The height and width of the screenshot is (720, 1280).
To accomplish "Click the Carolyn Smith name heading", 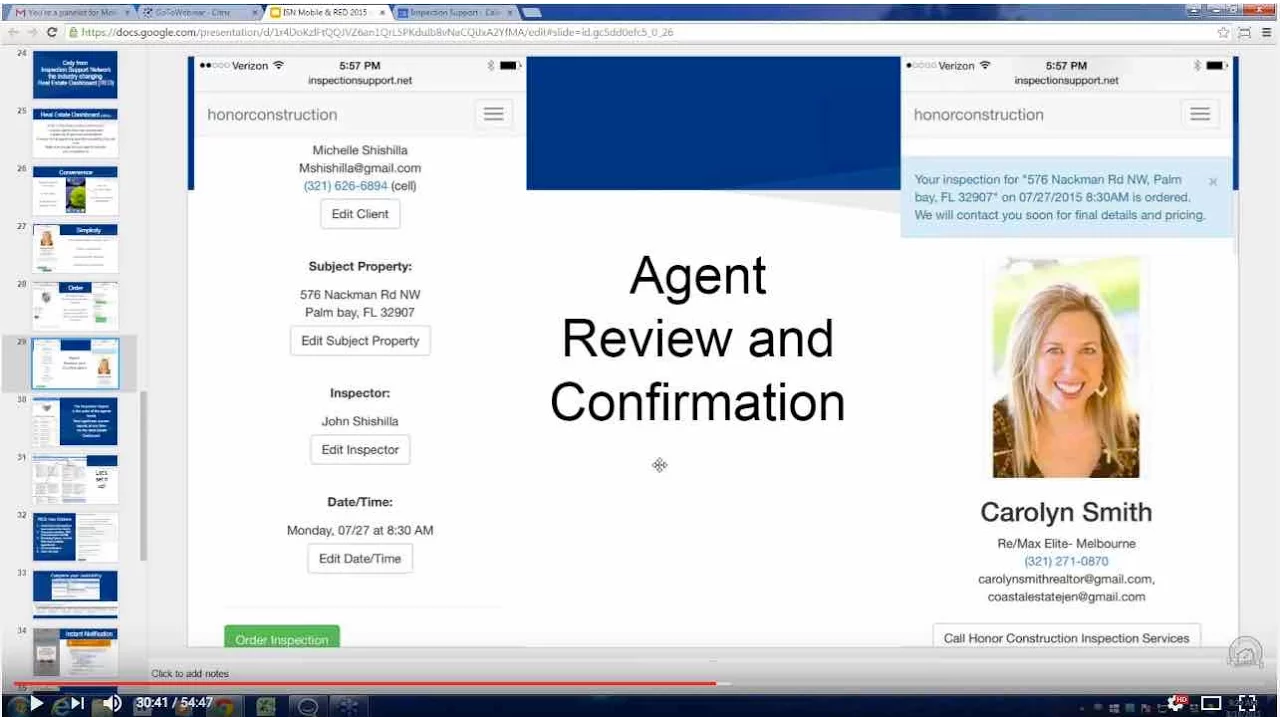I will 1066,512.
